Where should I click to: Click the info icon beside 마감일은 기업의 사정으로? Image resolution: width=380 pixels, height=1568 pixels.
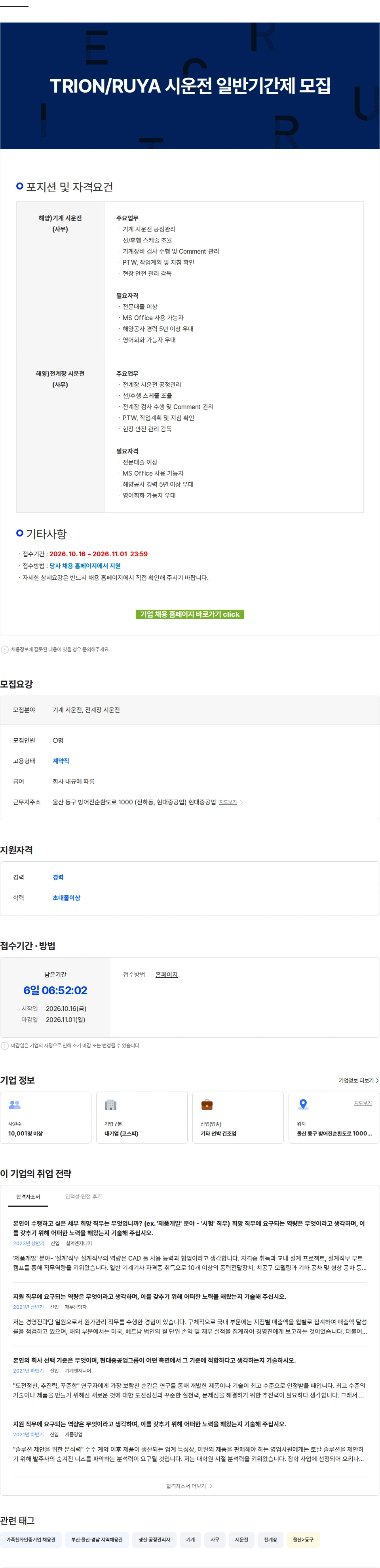pyautogui.click(x=5, y=1046)
